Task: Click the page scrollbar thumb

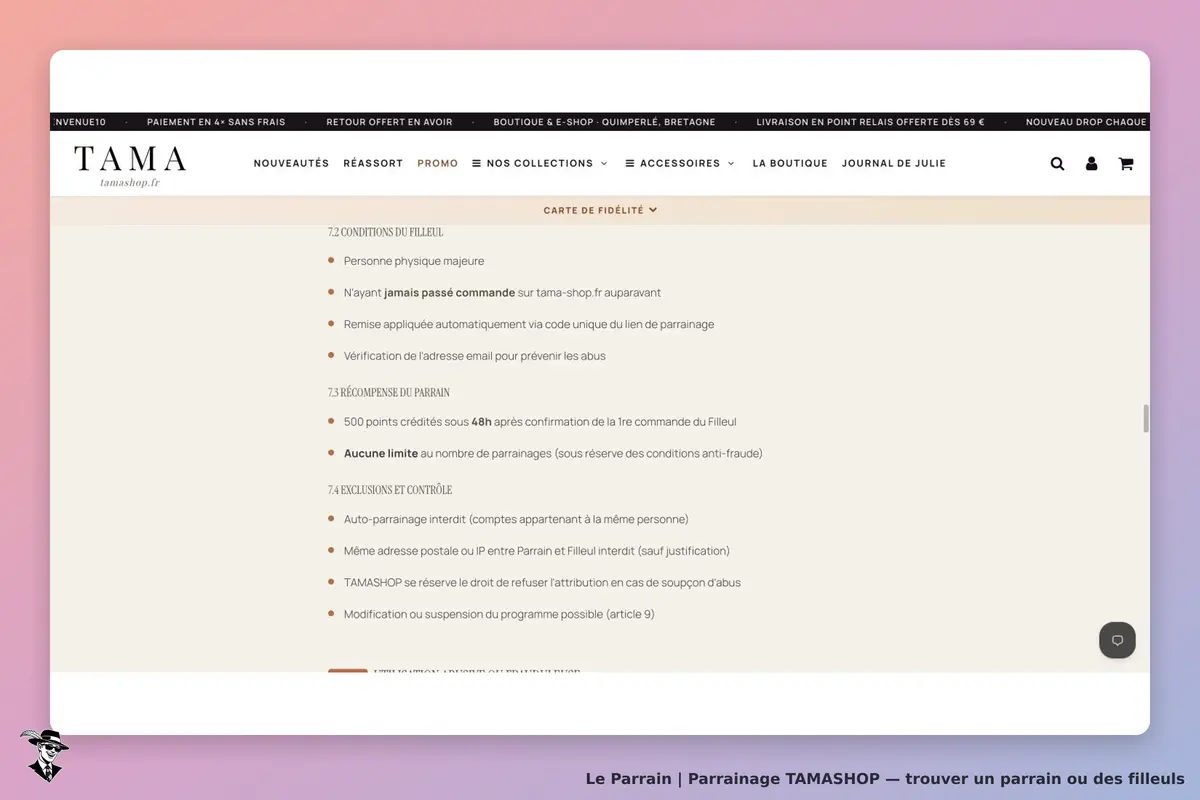Action: 1146,418
